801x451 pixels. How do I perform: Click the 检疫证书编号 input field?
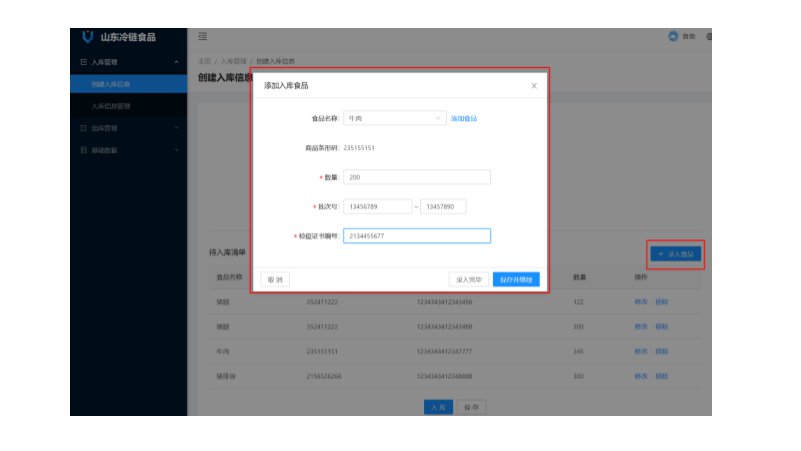pyautogui.click(x=416, y=236)
